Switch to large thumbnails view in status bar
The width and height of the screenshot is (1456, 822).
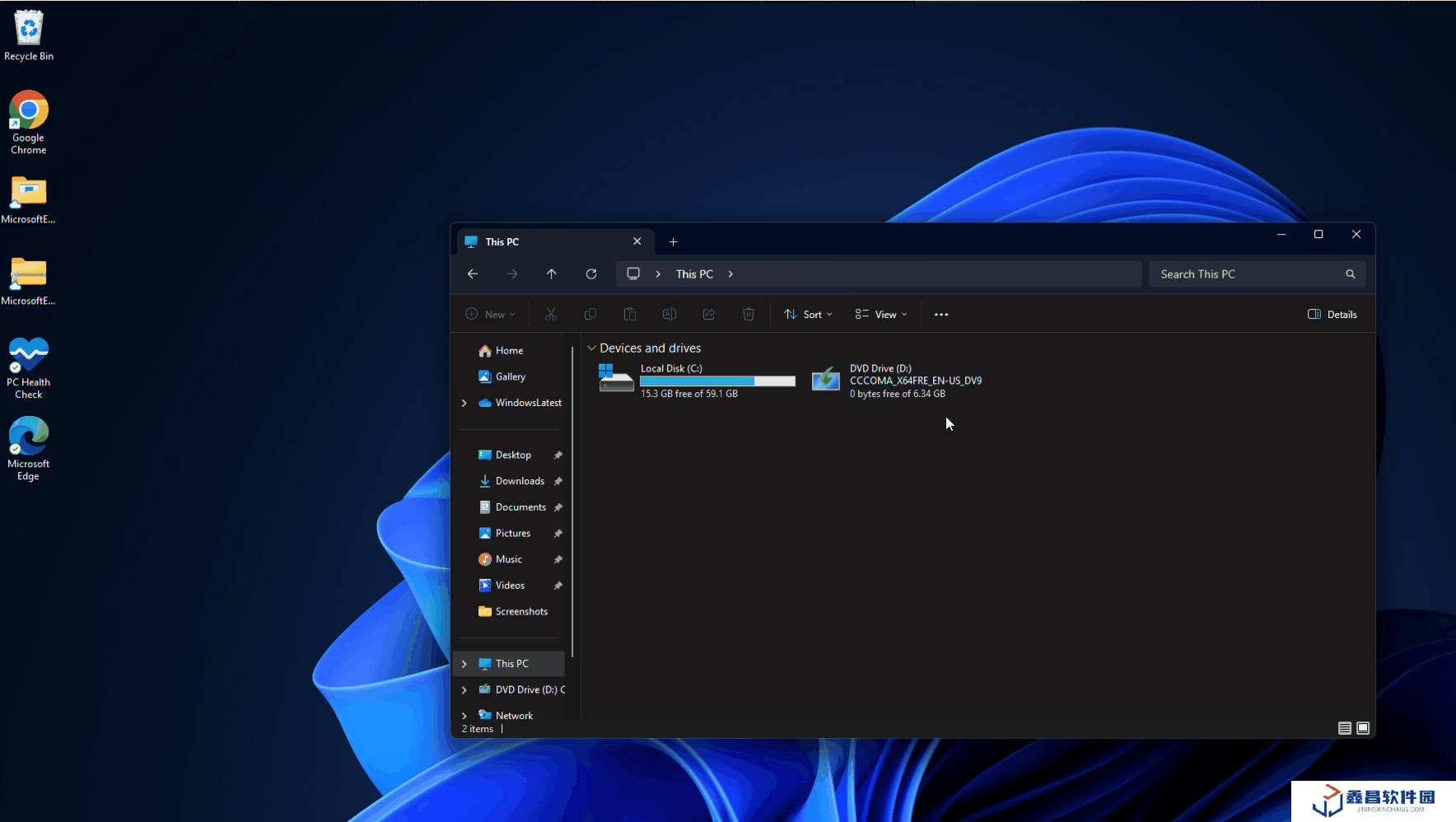(1363, 728)
